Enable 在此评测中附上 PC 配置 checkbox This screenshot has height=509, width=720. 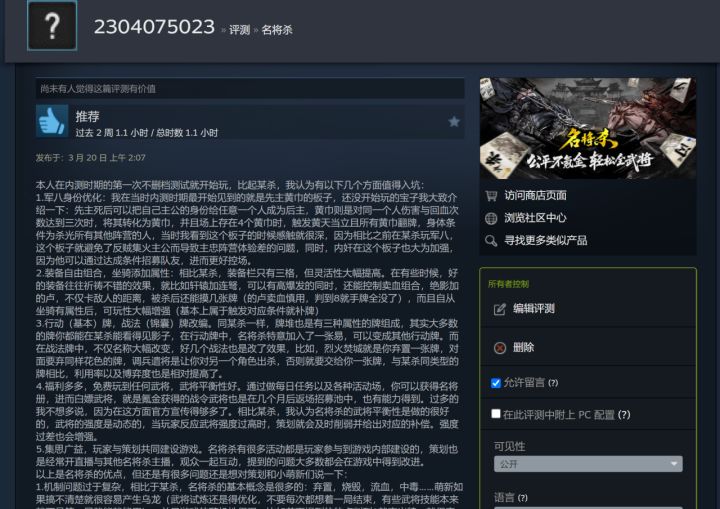point(495,414)
